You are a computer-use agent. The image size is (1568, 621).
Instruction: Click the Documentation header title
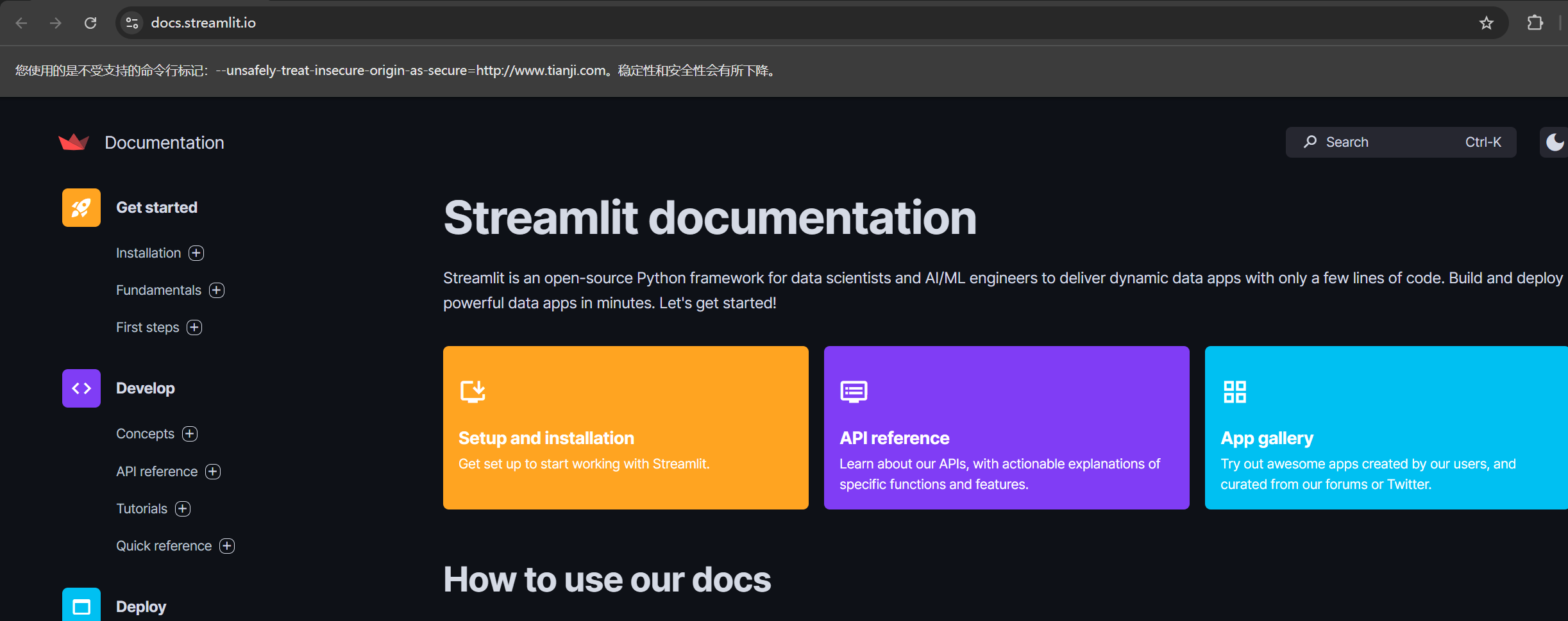(x=164, y=142)
